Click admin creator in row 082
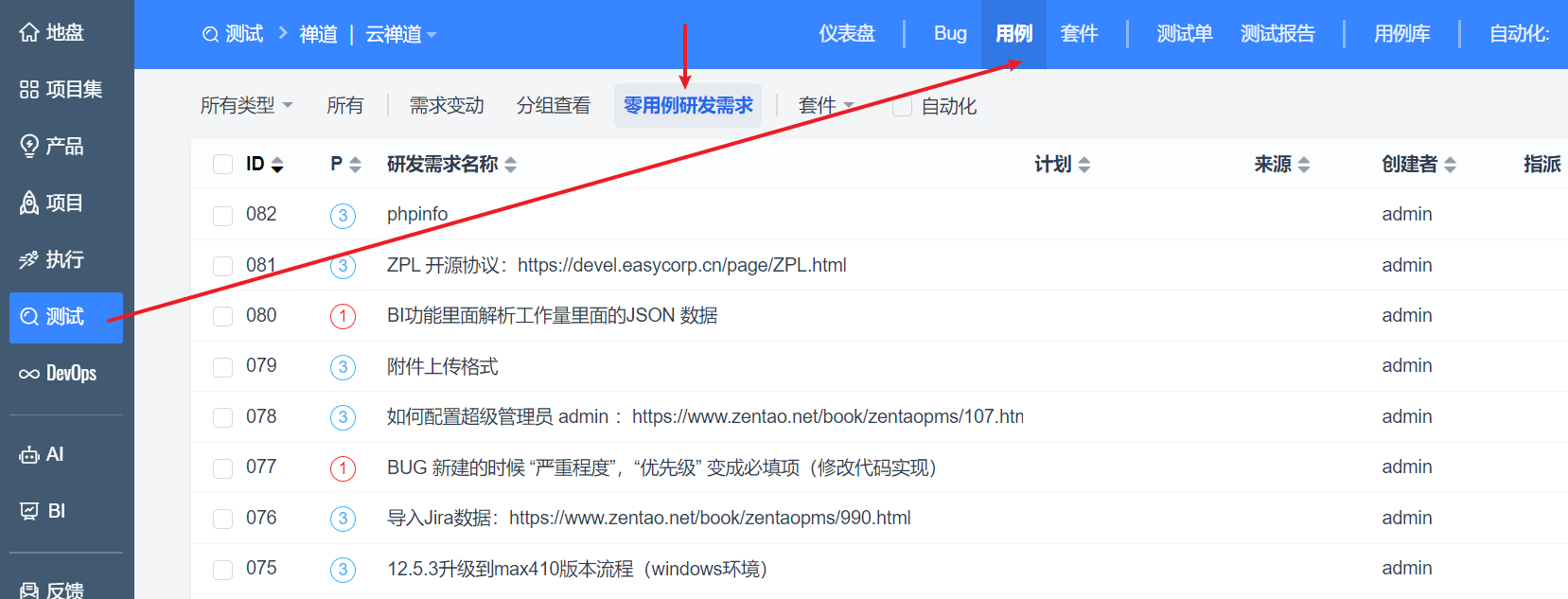 (1406, 215)
